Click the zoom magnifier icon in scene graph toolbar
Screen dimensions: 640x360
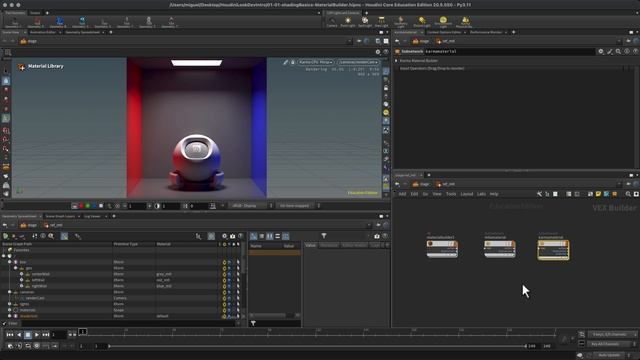coord(51,236)
